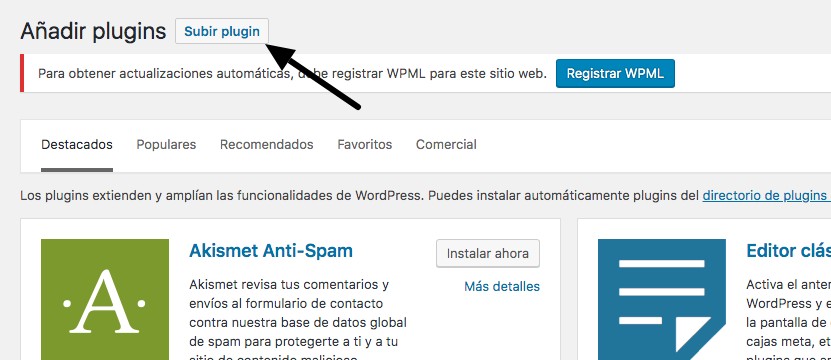View Más detalles for Akismet

click(502, 287)
